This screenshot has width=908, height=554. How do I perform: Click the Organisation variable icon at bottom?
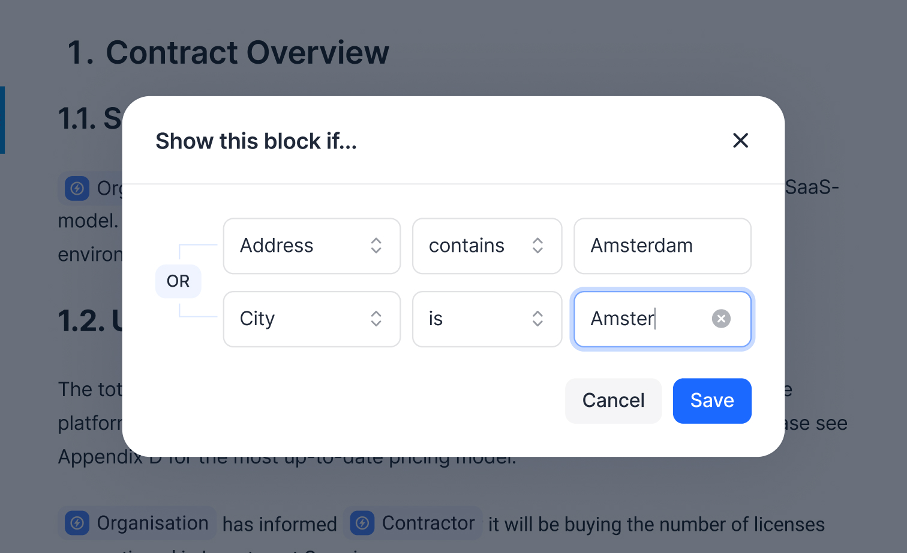tap(77, 523)
